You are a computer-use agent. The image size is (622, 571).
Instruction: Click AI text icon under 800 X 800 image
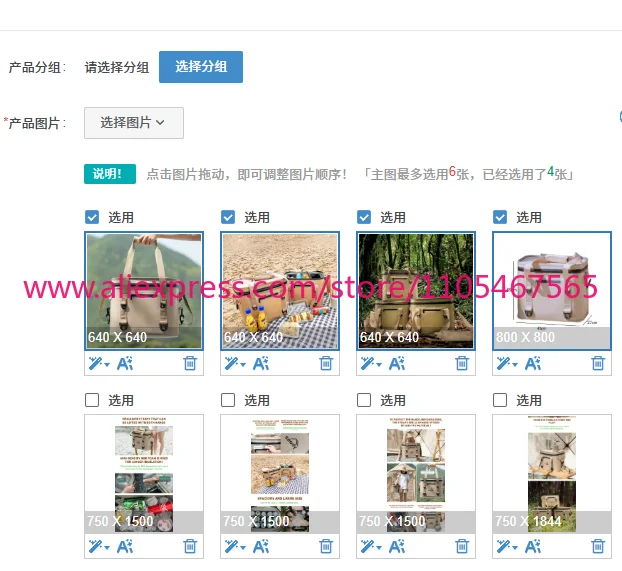coord(533,363)
